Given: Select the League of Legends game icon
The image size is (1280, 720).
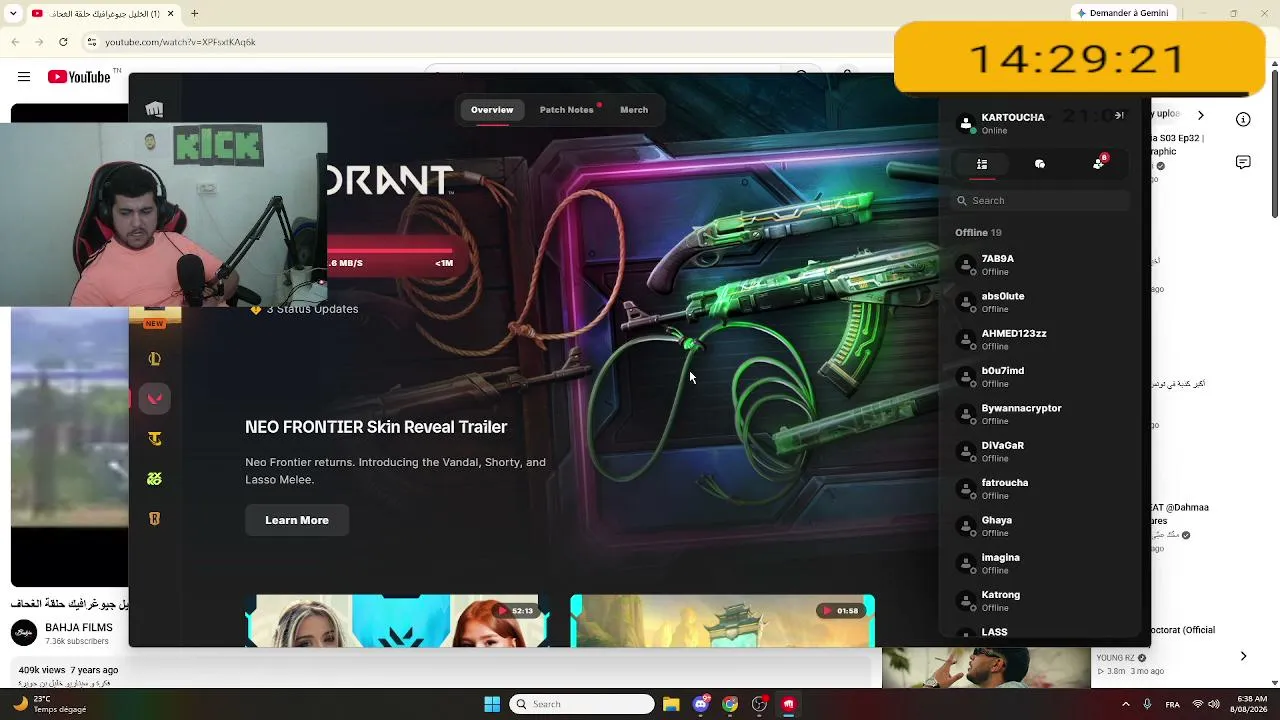Looking at the screenshot, I should [154, 359].
